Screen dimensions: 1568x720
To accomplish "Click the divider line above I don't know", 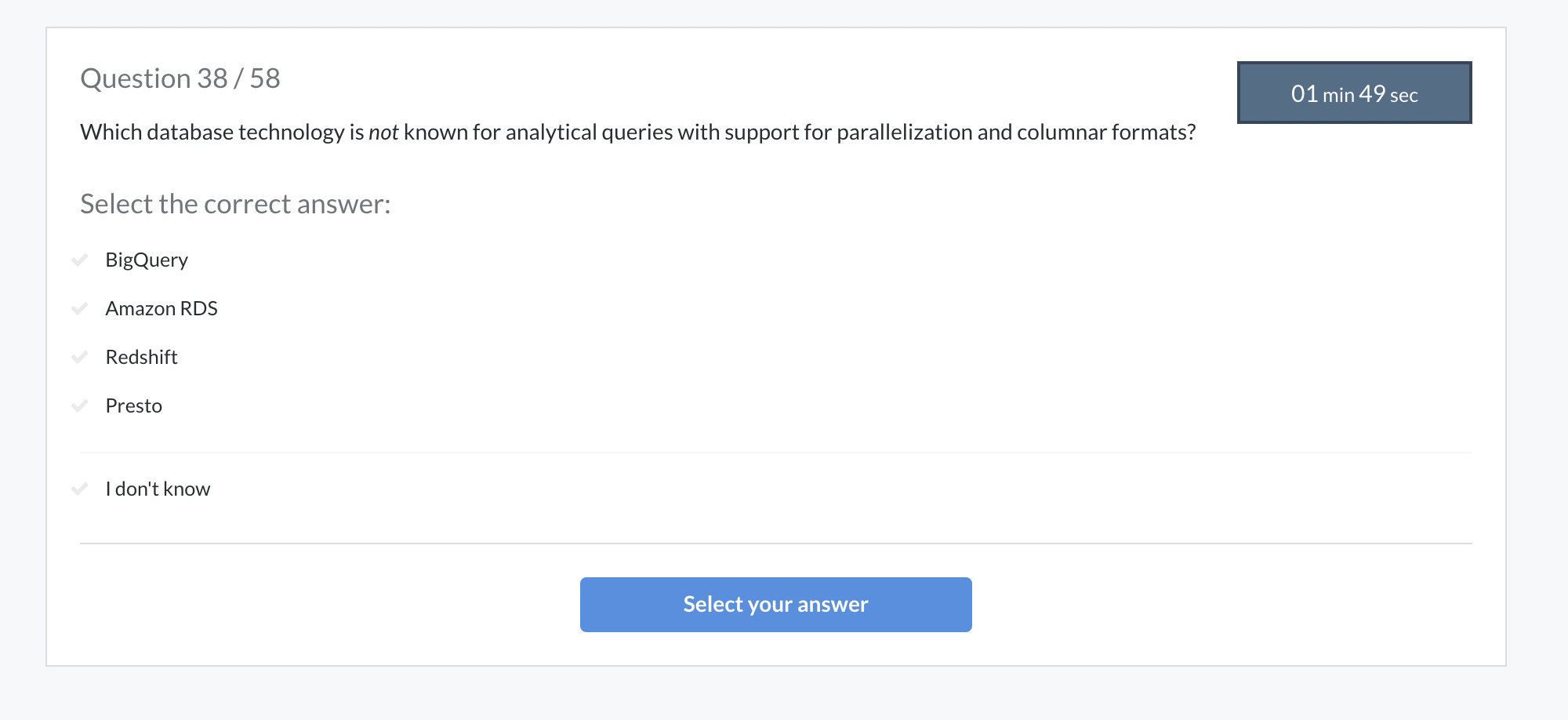I will [776, 450].
